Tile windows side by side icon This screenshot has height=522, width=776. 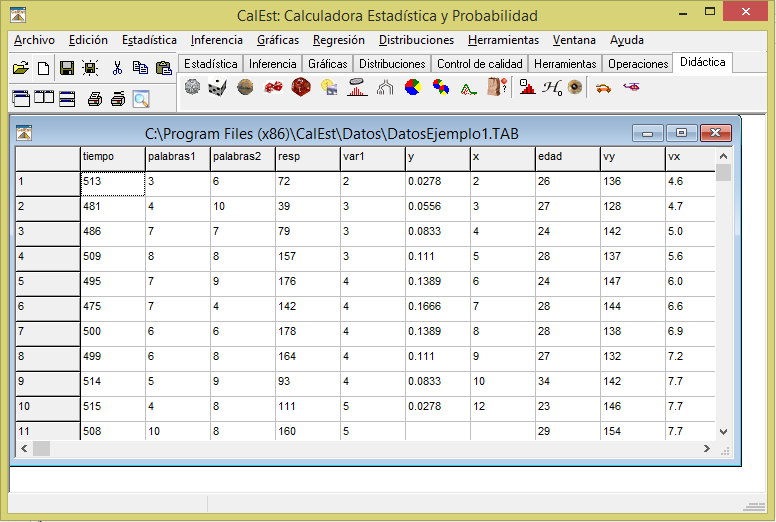point(44,98)
